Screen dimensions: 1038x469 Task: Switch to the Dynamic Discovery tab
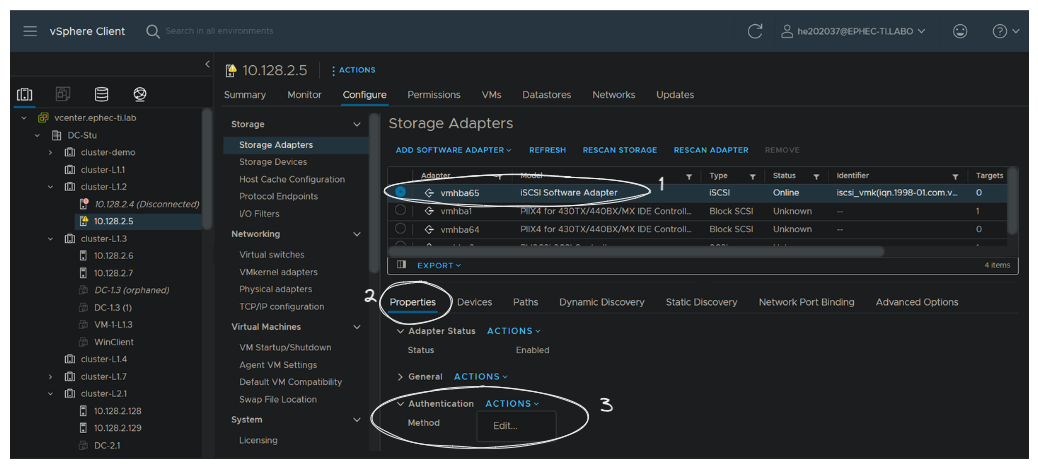(x=602, y=302)
